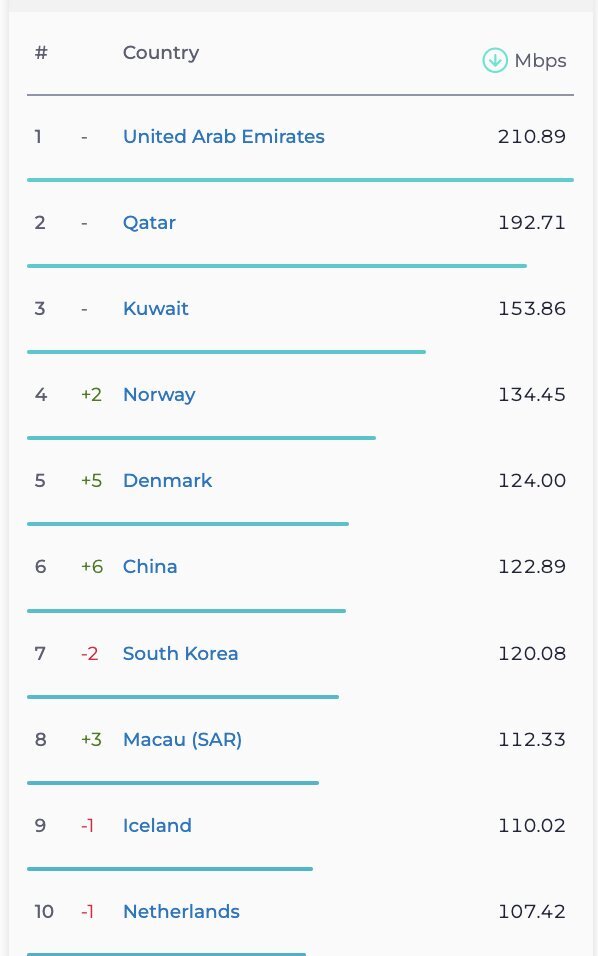Select the South Korea link
Viewport: 598px width, 956px height.
180,653
